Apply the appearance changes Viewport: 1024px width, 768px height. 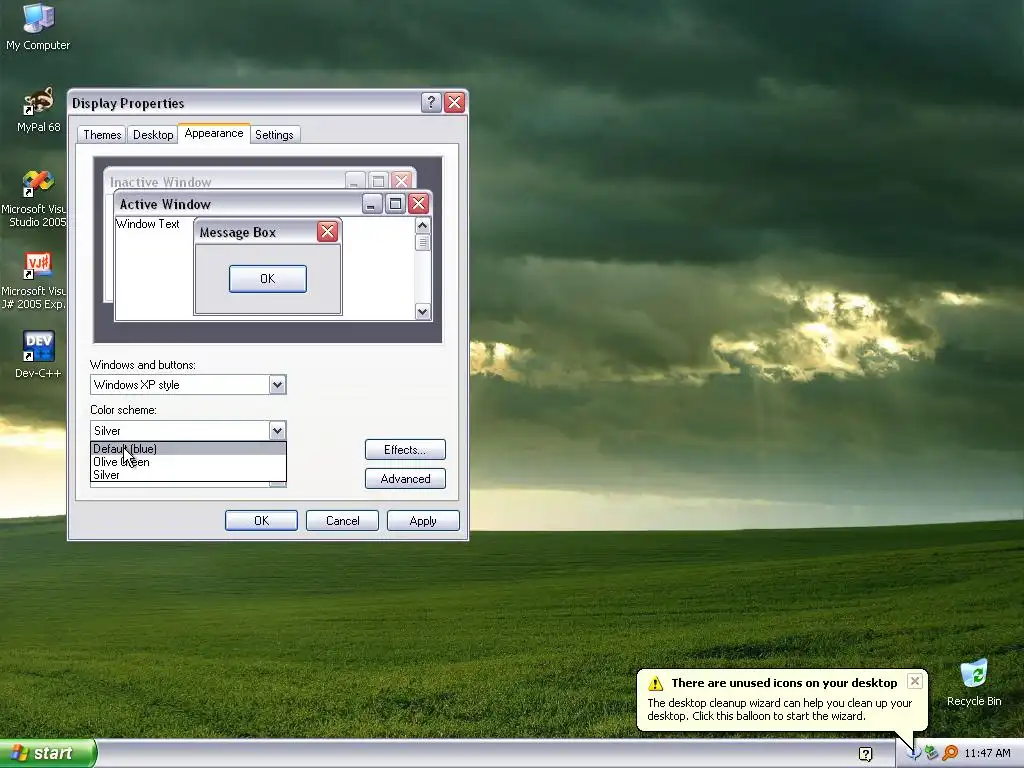pos(423,520)
